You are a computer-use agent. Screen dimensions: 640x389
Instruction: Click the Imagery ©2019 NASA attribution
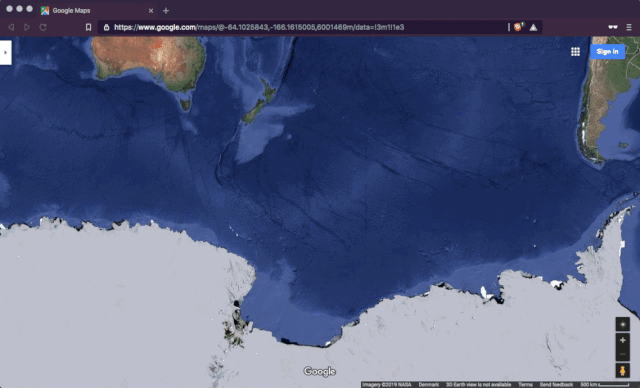click(387, 385)
